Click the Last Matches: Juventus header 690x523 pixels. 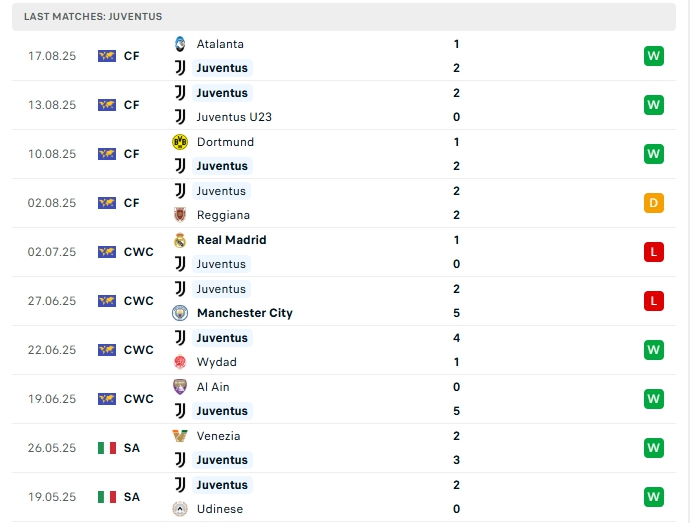(93, 17)
